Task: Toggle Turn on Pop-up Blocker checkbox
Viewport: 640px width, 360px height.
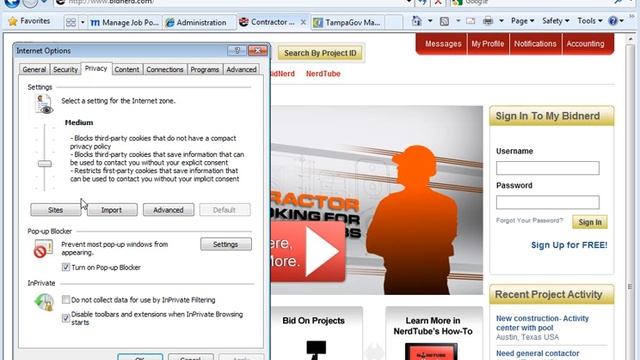Action: 66,267
